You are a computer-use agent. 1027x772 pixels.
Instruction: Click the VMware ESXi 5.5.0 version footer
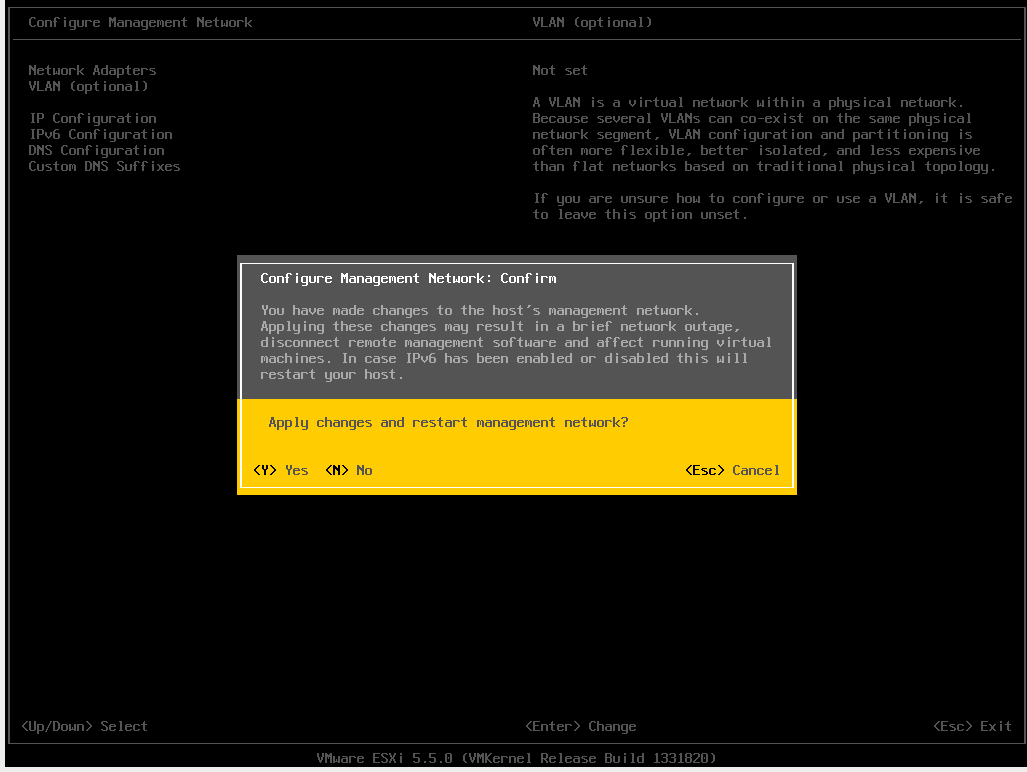pyautogui.click(x=516, y=758)
